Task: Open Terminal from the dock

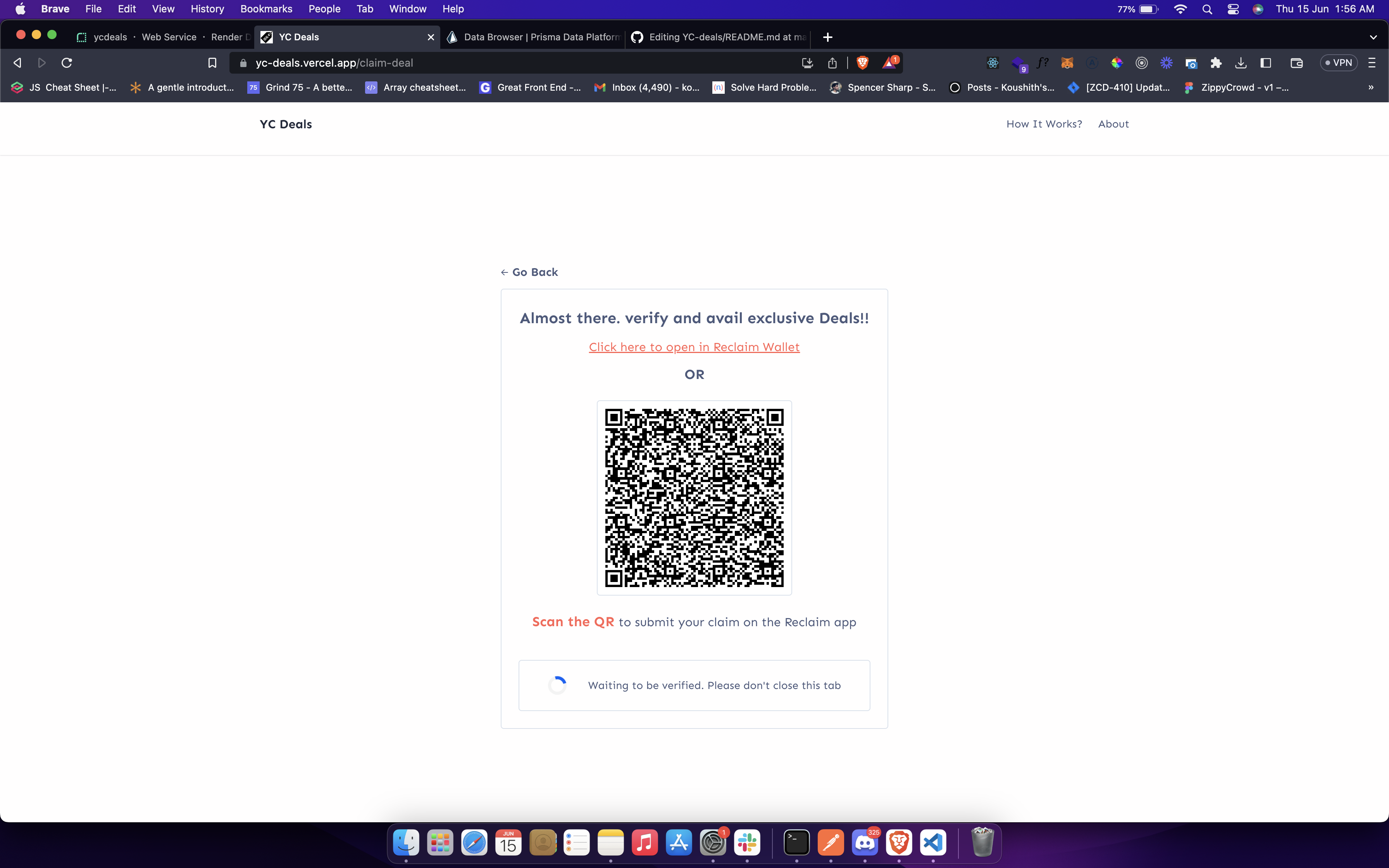Action: [797, 842]
